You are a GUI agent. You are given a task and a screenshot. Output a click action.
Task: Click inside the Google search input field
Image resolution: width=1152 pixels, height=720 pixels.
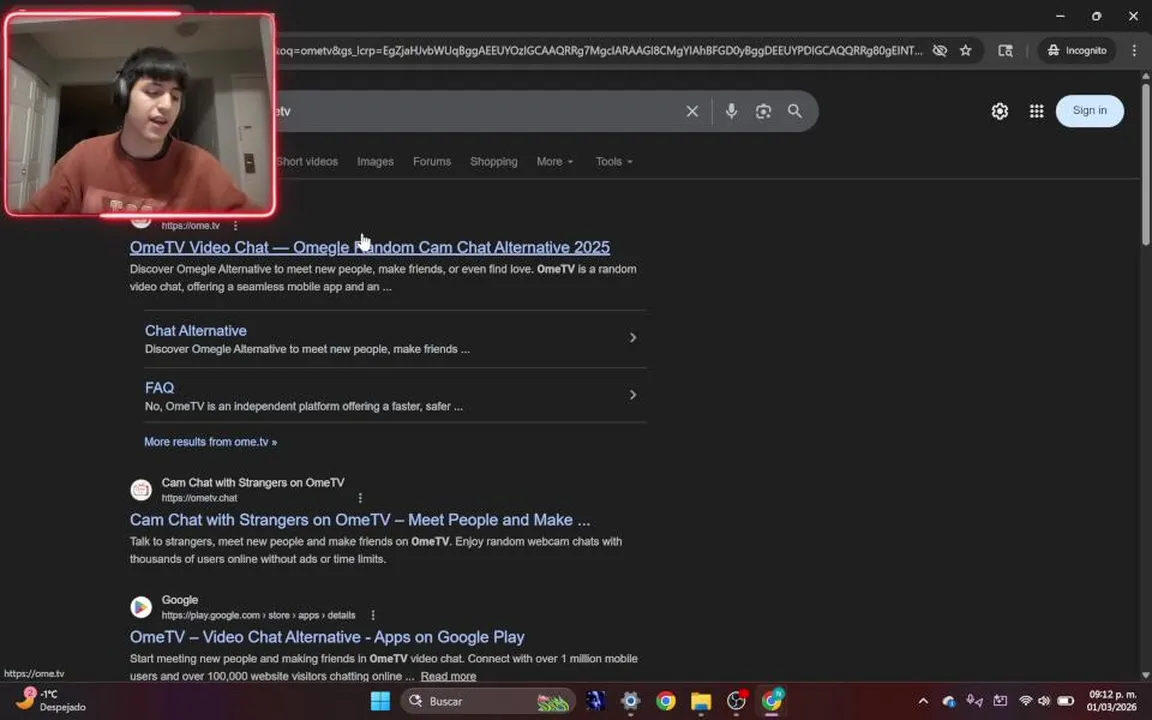click(x=478, y=111)
